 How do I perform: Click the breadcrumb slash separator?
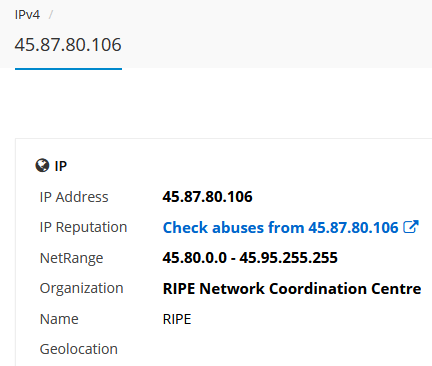tap(51, 15)
